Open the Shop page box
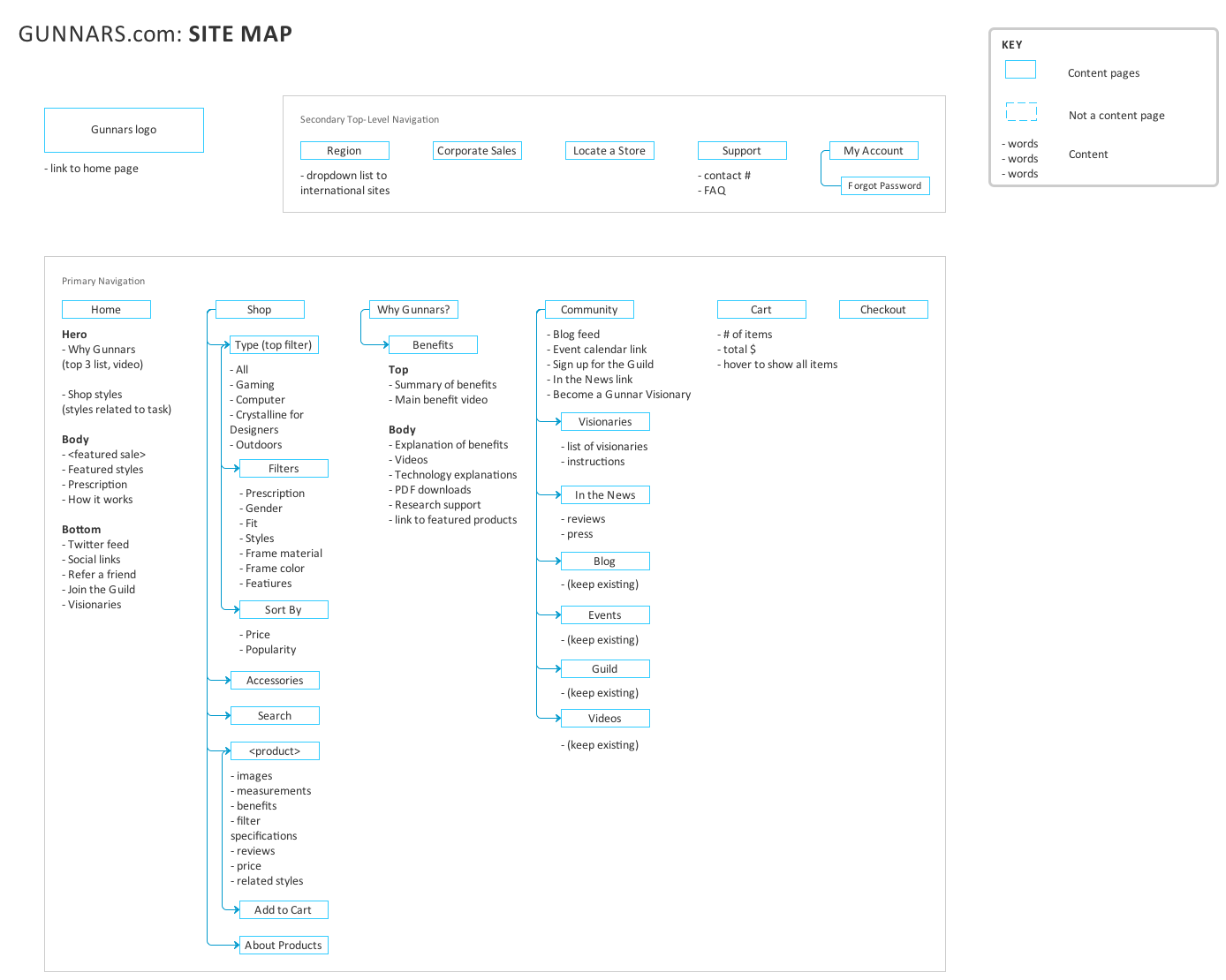The height and width of the screenshot is (980, 1226). point(259,309)
